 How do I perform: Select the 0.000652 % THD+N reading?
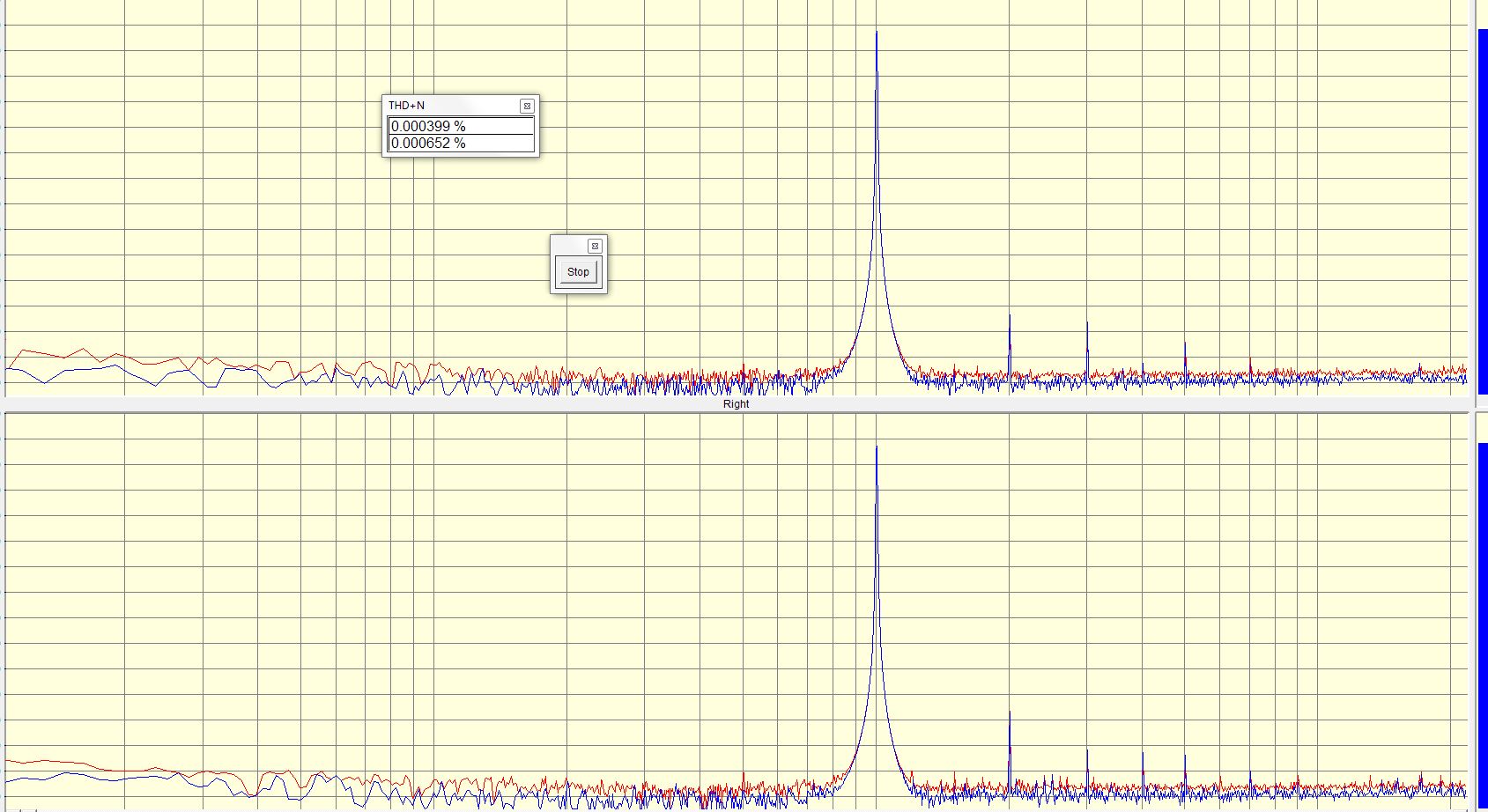461,144
